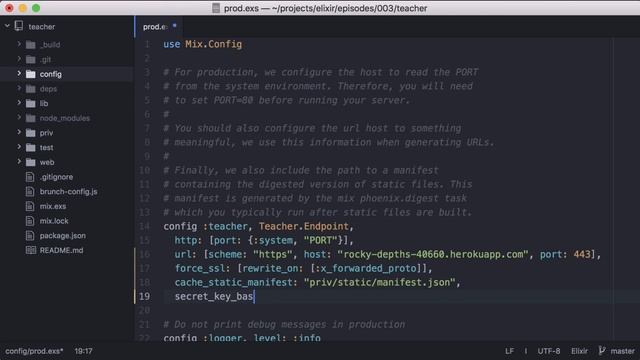Click the mix.exs file icon
The height and width of the screenshot is (360, 640).
coord(30,206)
